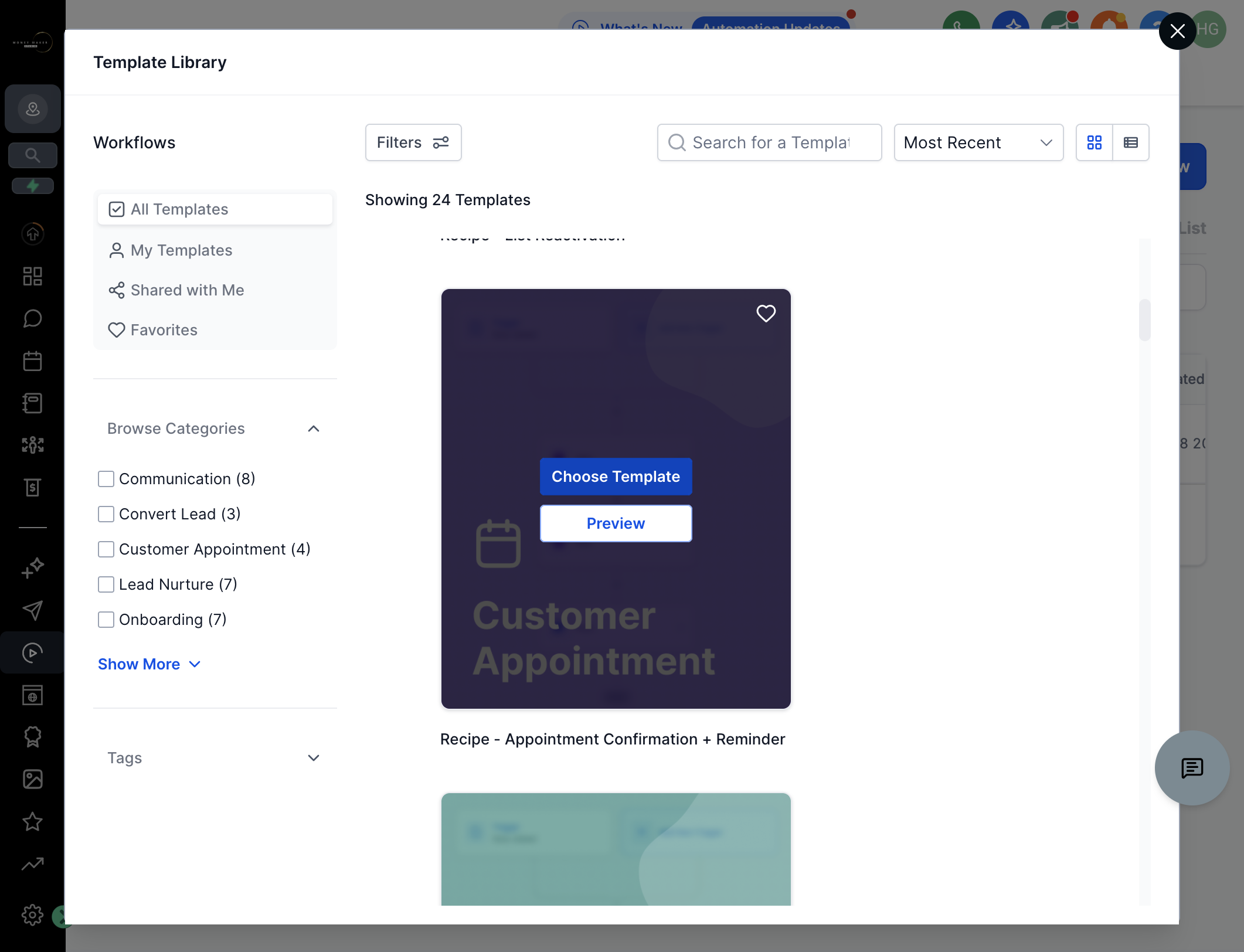Screen dimensions: 1244x952
Task: Select My Templates menu item
Action: coord(215,250)
